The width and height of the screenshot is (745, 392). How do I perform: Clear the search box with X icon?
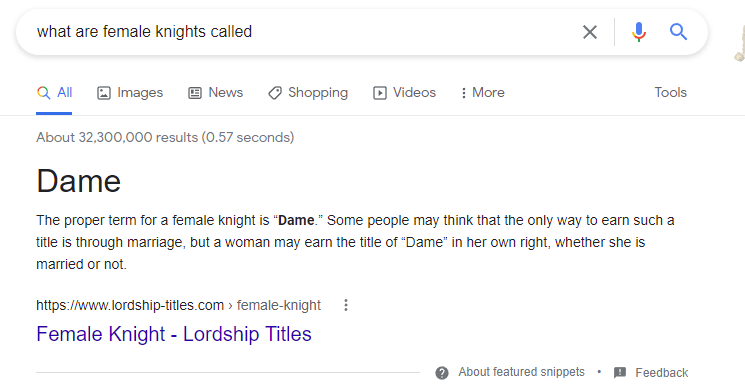point(590,32)
